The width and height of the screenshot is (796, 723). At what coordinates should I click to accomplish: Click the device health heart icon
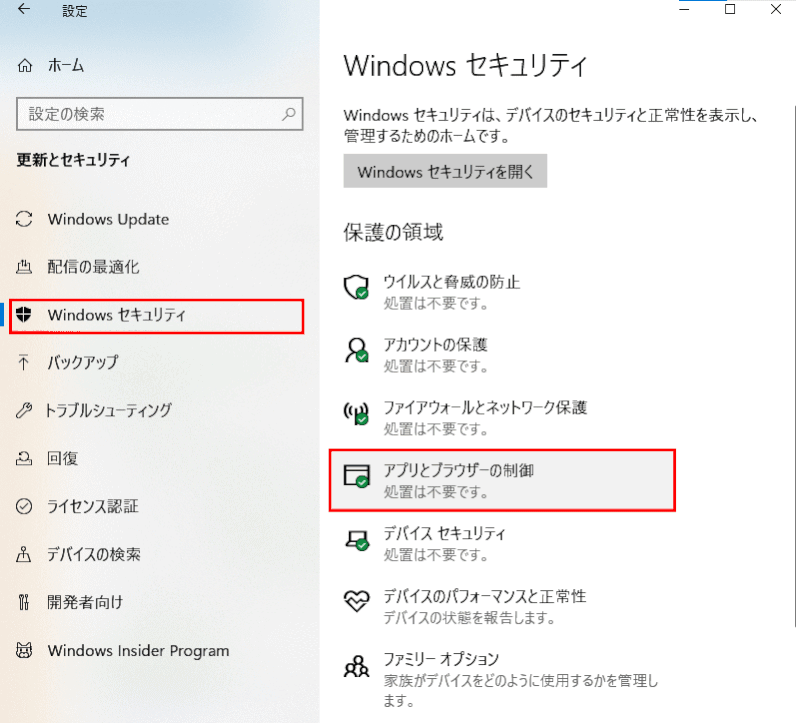coord(356,601)
